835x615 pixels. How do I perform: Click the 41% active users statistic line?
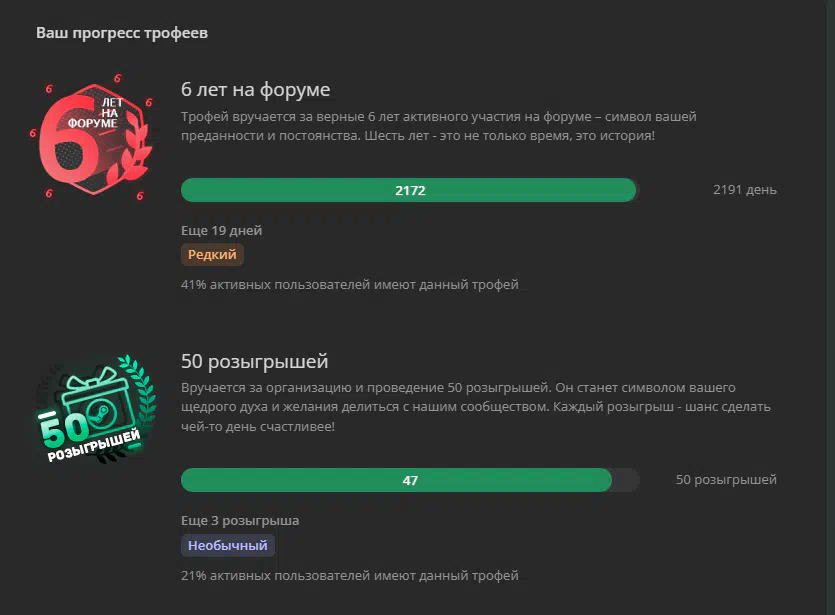pos(349,284)
